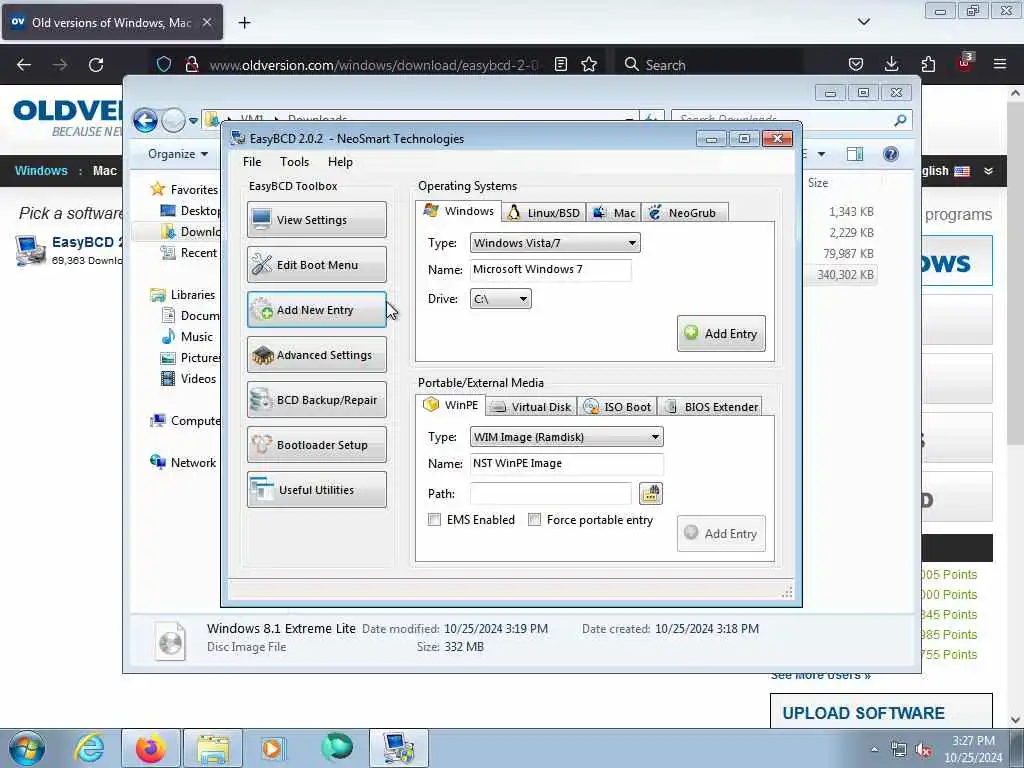Open the EasyBCD File menu
Image resolution: width=1024 pixels, height=768 pixels.
click(x=252, y=162)
